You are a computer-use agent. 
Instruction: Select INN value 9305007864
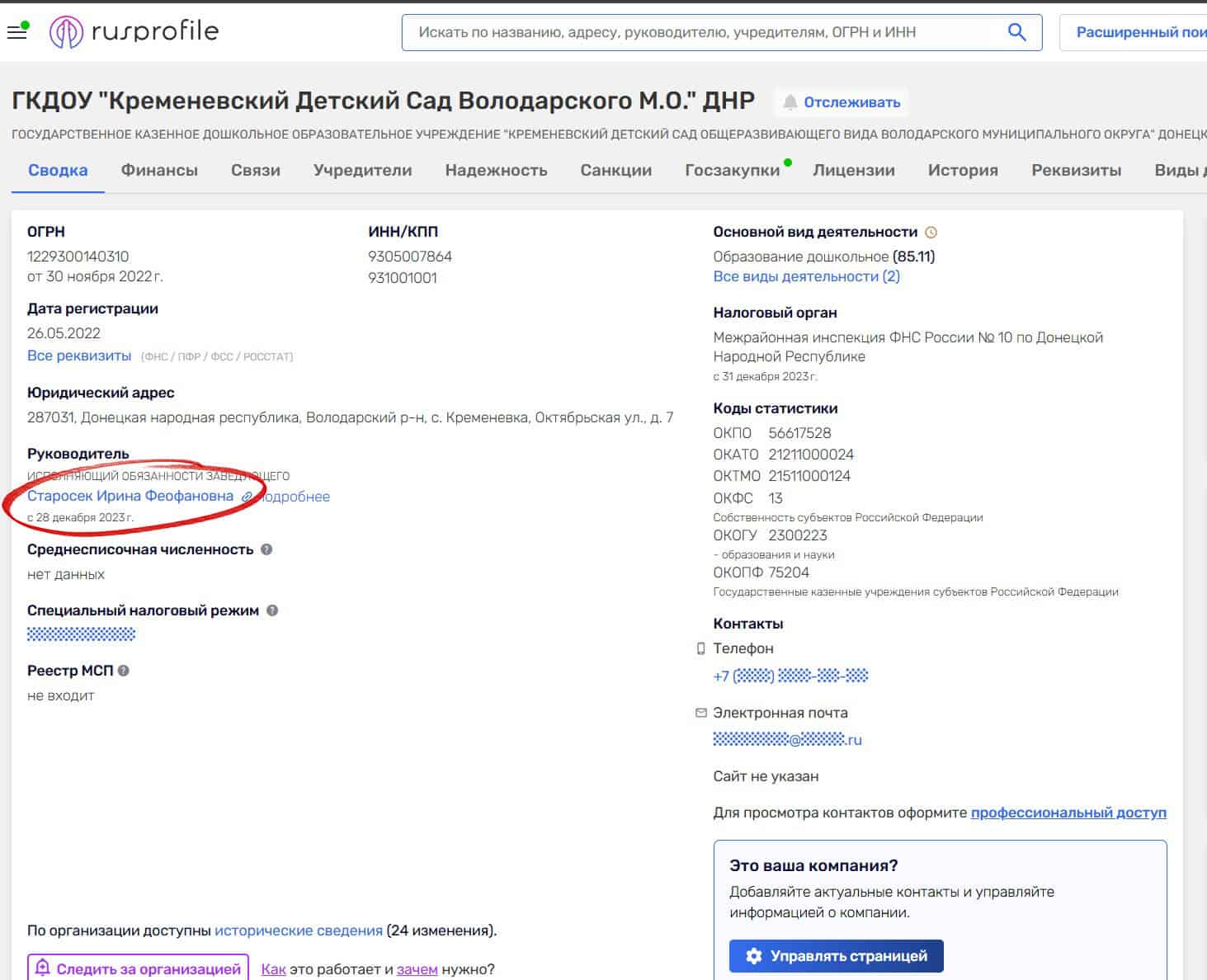click(410, 257)
